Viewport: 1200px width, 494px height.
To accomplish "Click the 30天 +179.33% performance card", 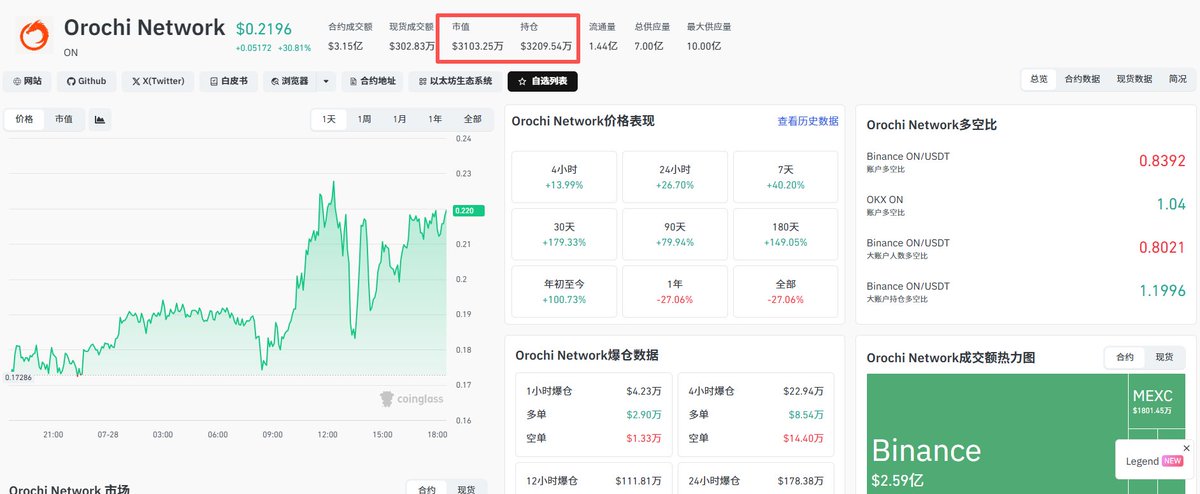I will click(x=564, y=234).
